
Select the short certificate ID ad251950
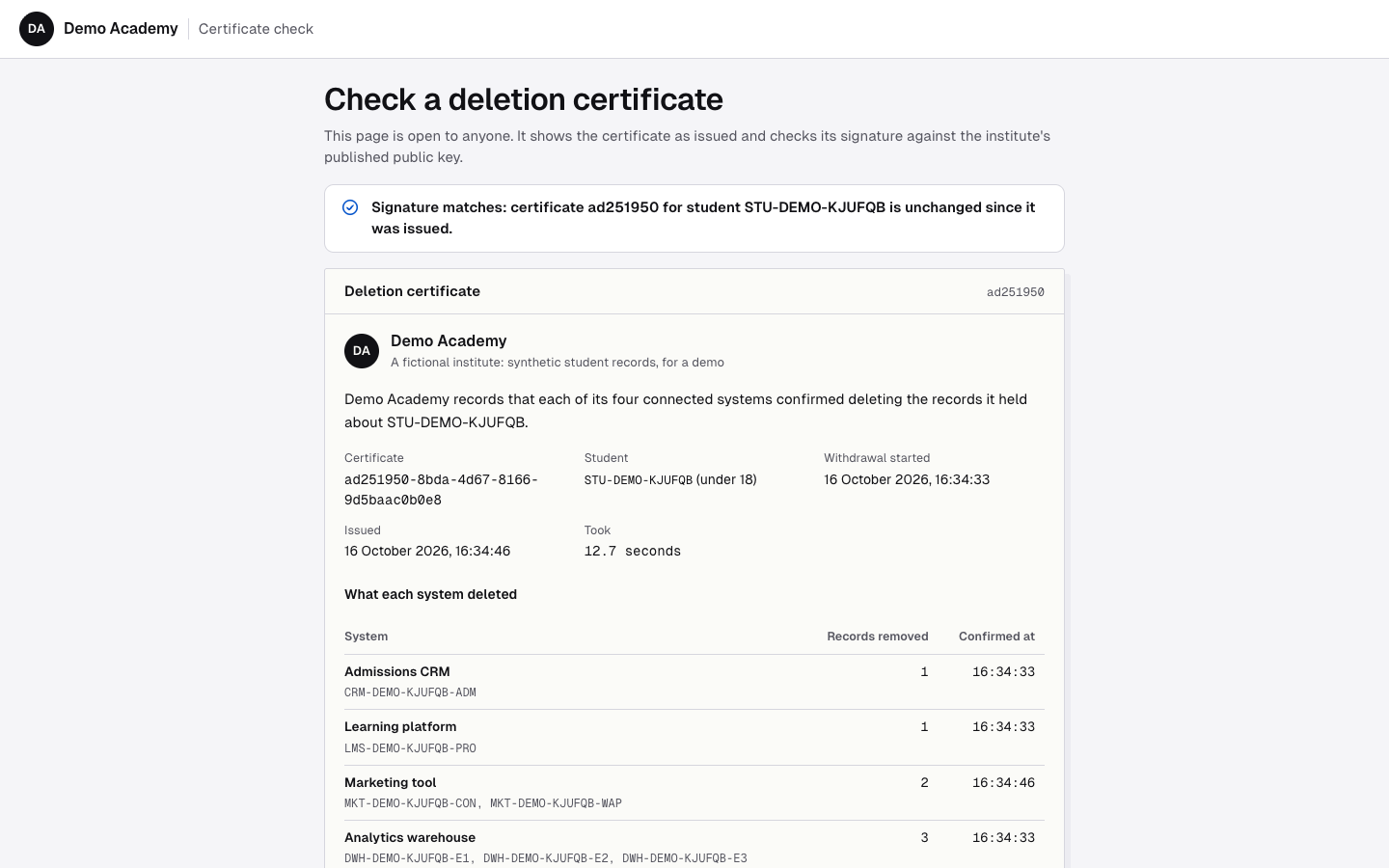click(x=1015, y=292)
